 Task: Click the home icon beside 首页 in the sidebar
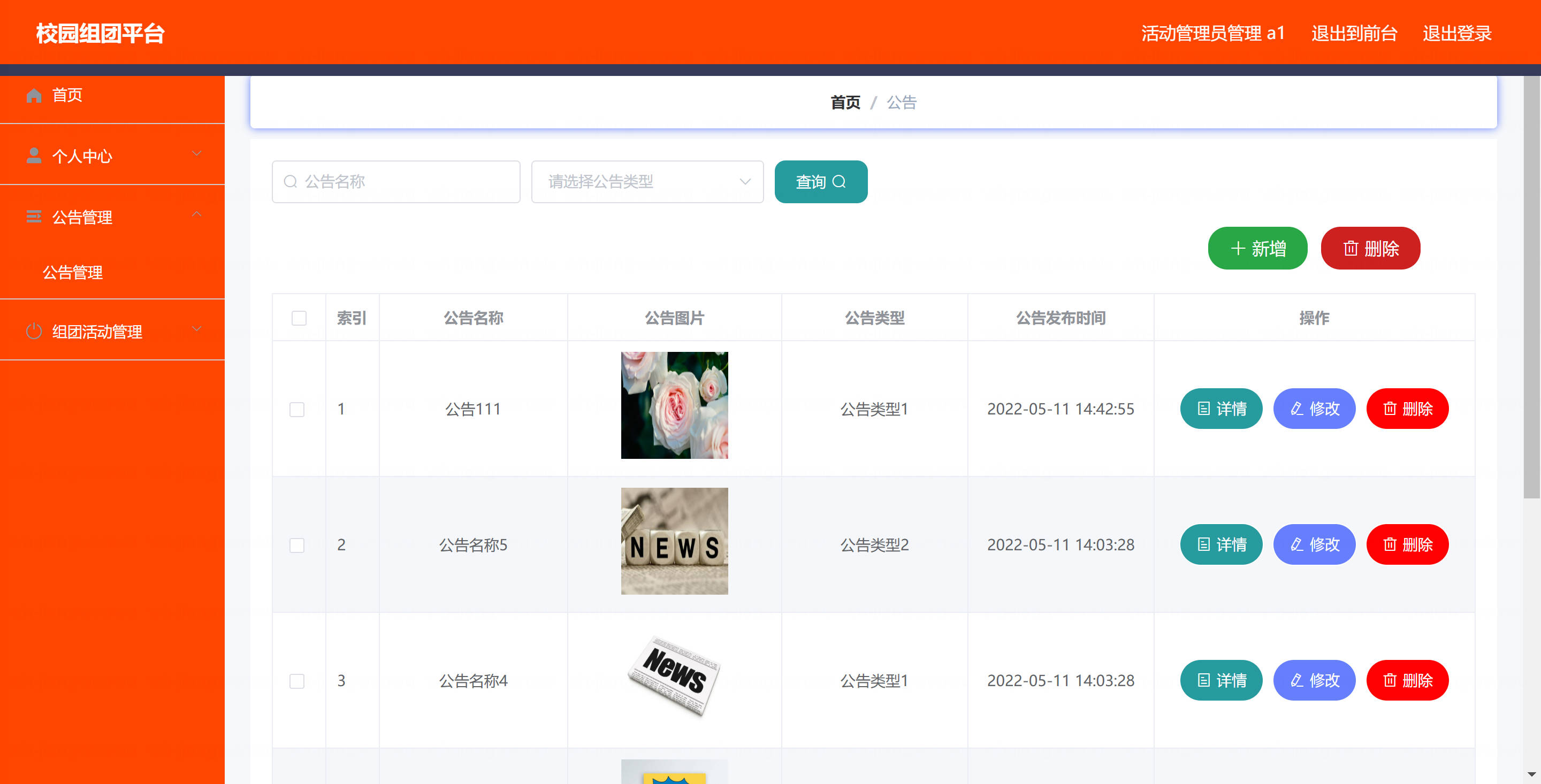tap(34, 95)
